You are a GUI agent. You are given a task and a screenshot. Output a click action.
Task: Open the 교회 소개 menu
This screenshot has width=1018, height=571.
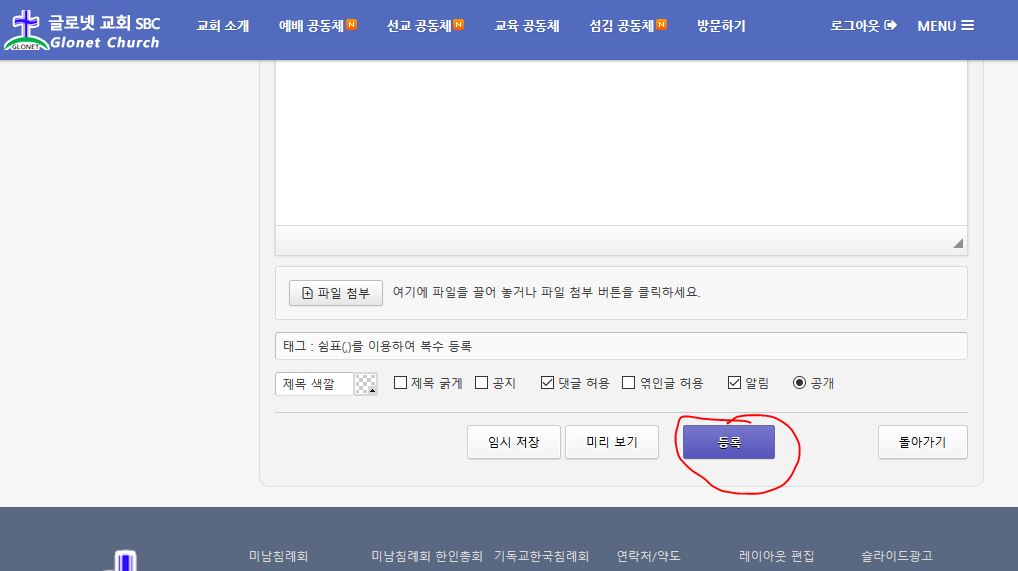tap(223, 26)
